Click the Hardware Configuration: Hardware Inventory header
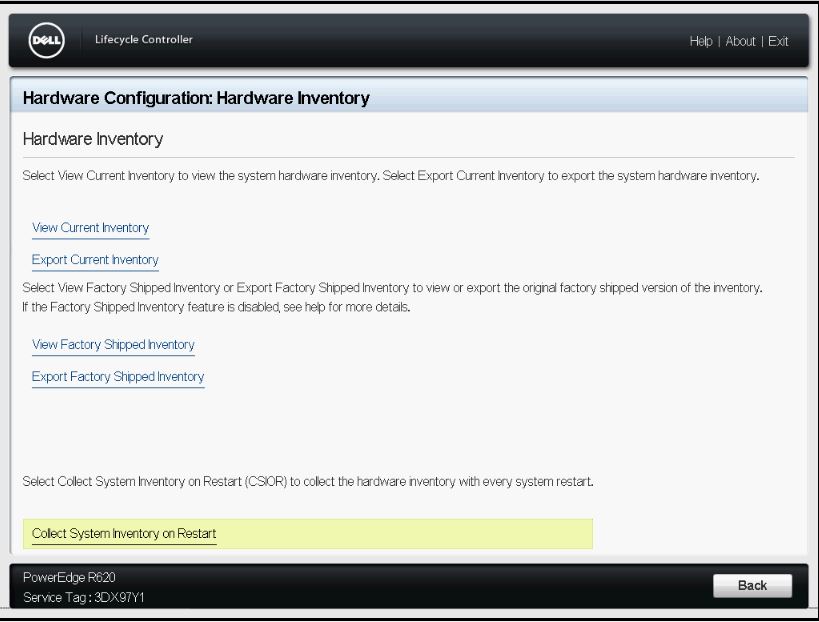The image size is (819, 622). pyautogui.click(x=196, y=98)
